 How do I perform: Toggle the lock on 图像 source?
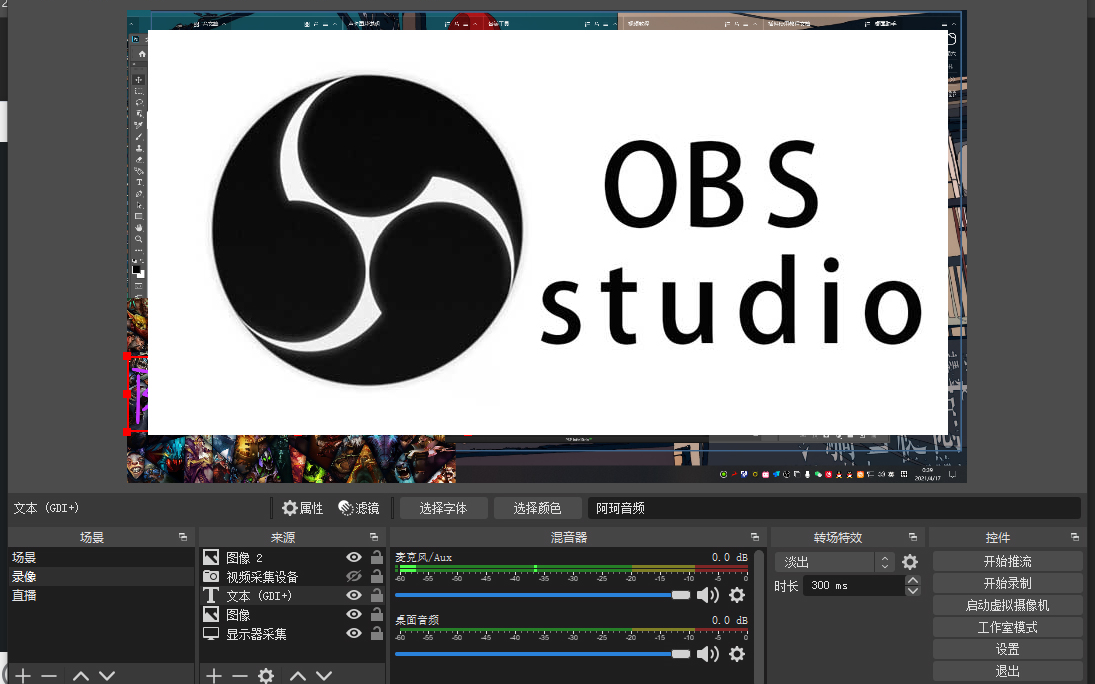pos(376,613)
